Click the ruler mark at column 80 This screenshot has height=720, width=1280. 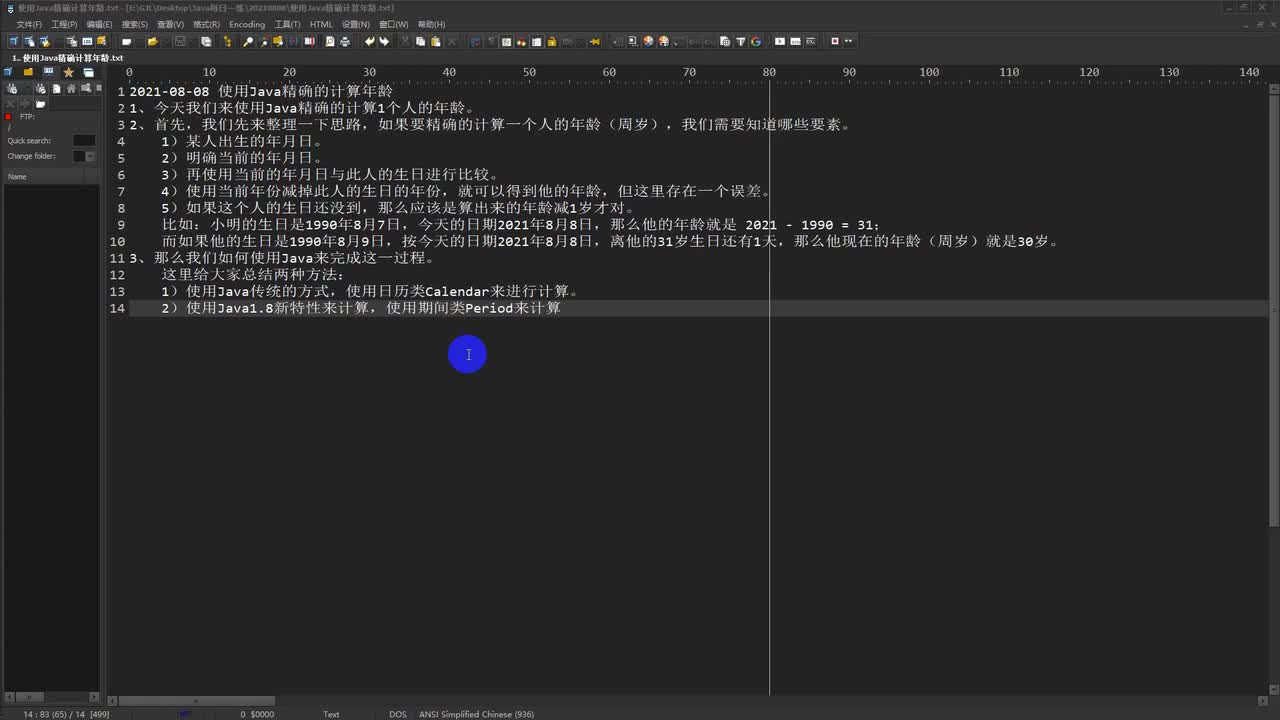(x=769, y=72)
